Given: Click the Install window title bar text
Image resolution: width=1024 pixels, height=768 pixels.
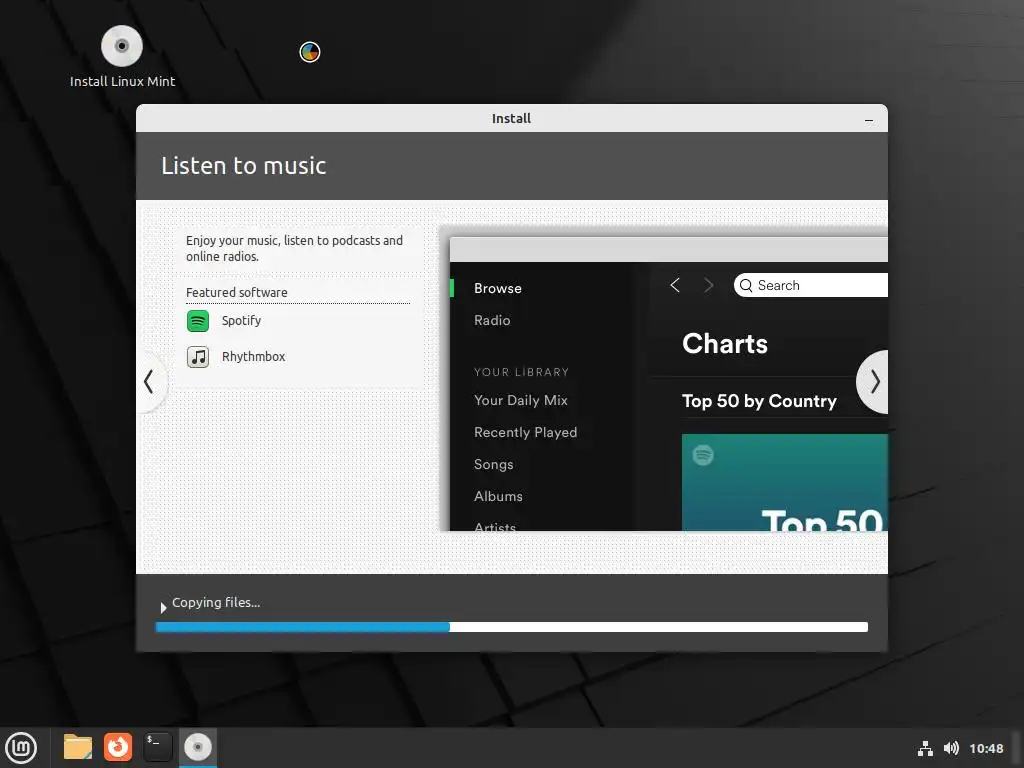Looking at the screenshot, I should pos(511,119).
